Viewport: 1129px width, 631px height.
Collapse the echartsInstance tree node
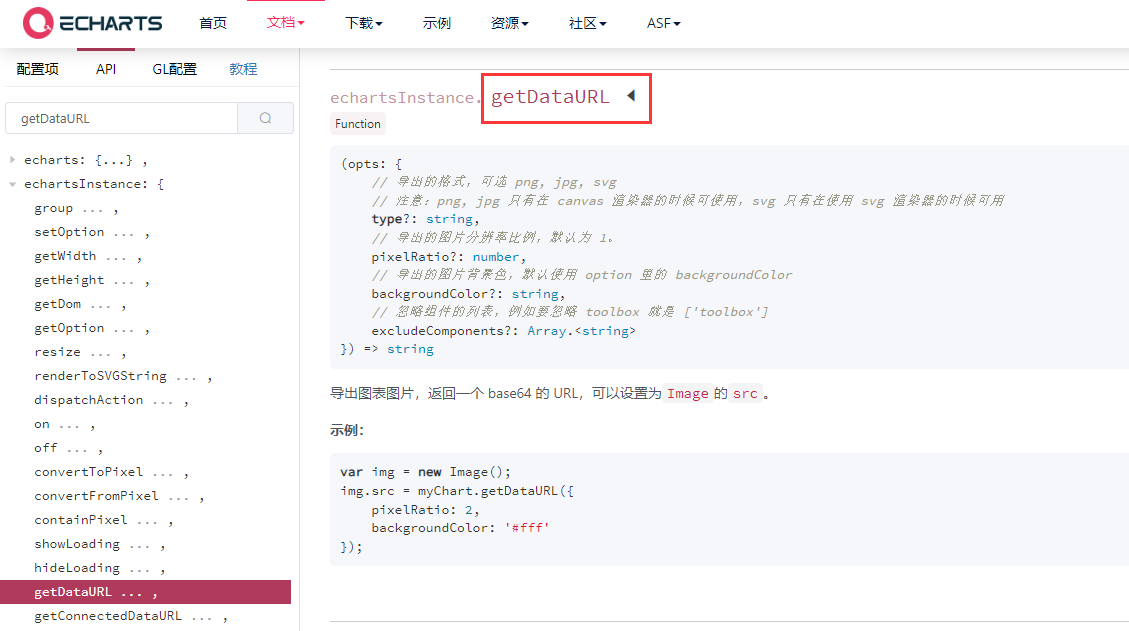pos(12,184)
